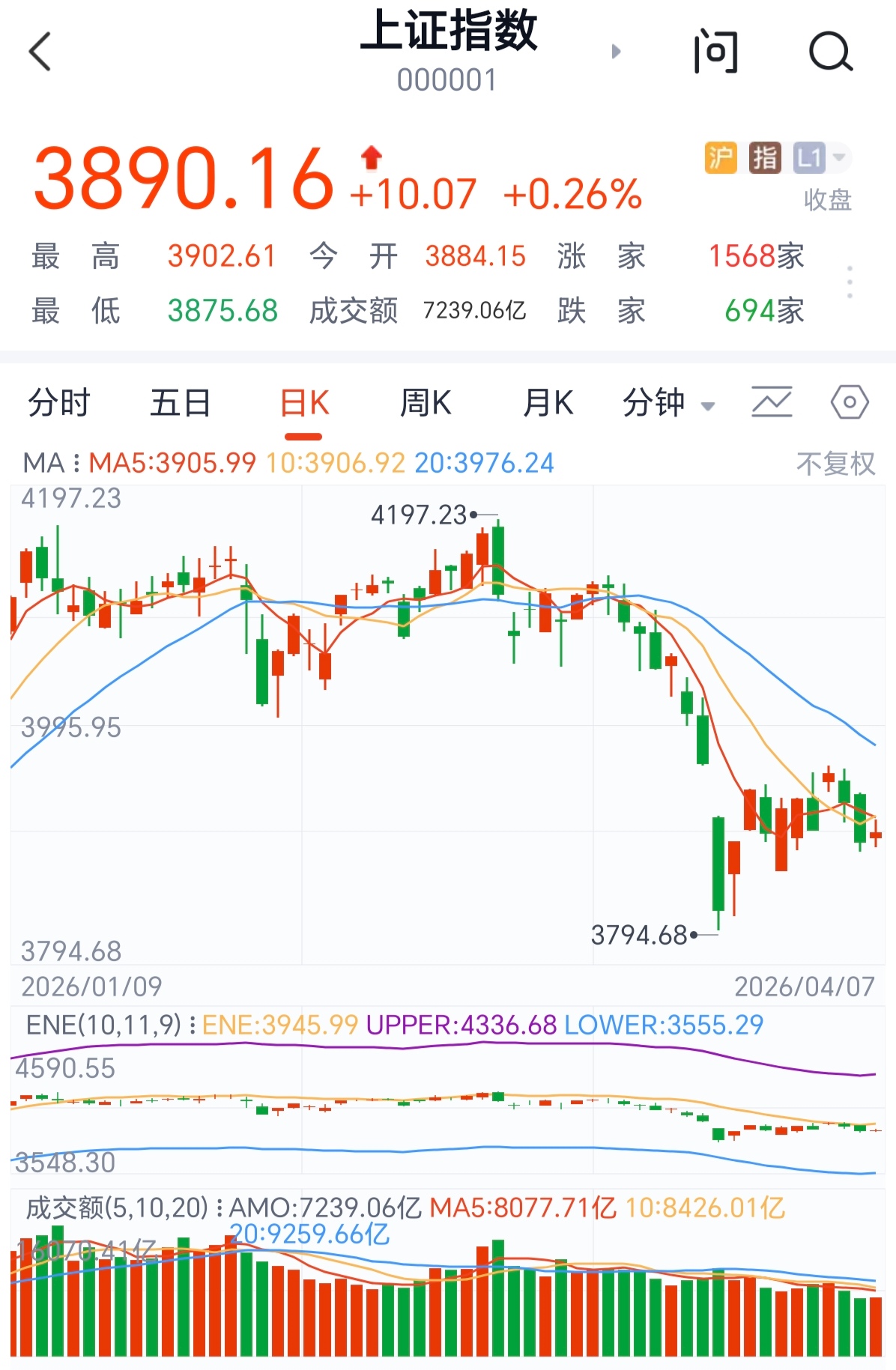The width and height of the screenshot is (896, 1370).
Task: Tap the 最低 value 3875.68
Action: coord(223,310)
